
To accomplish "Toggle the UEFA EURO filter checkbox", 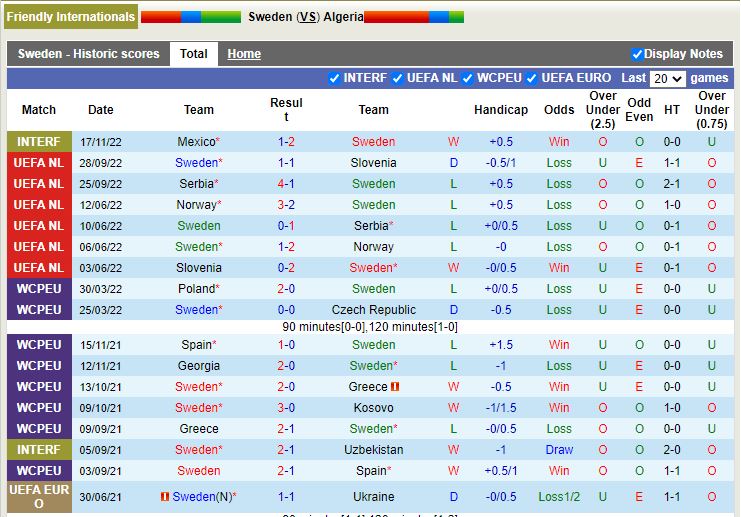I will (532, 78).
